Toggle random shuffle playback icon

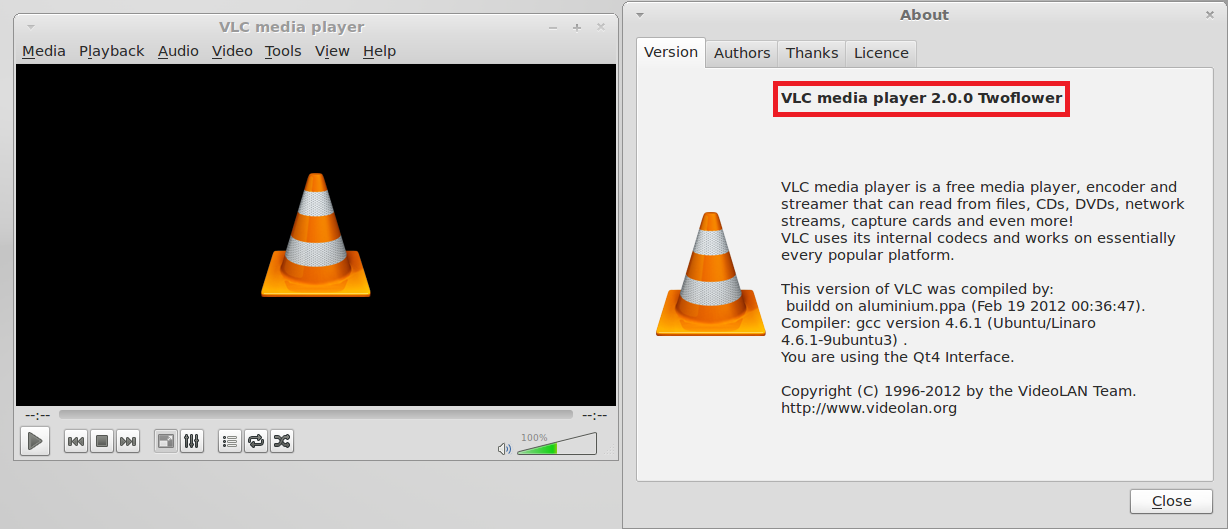click(x=282, y=441)
